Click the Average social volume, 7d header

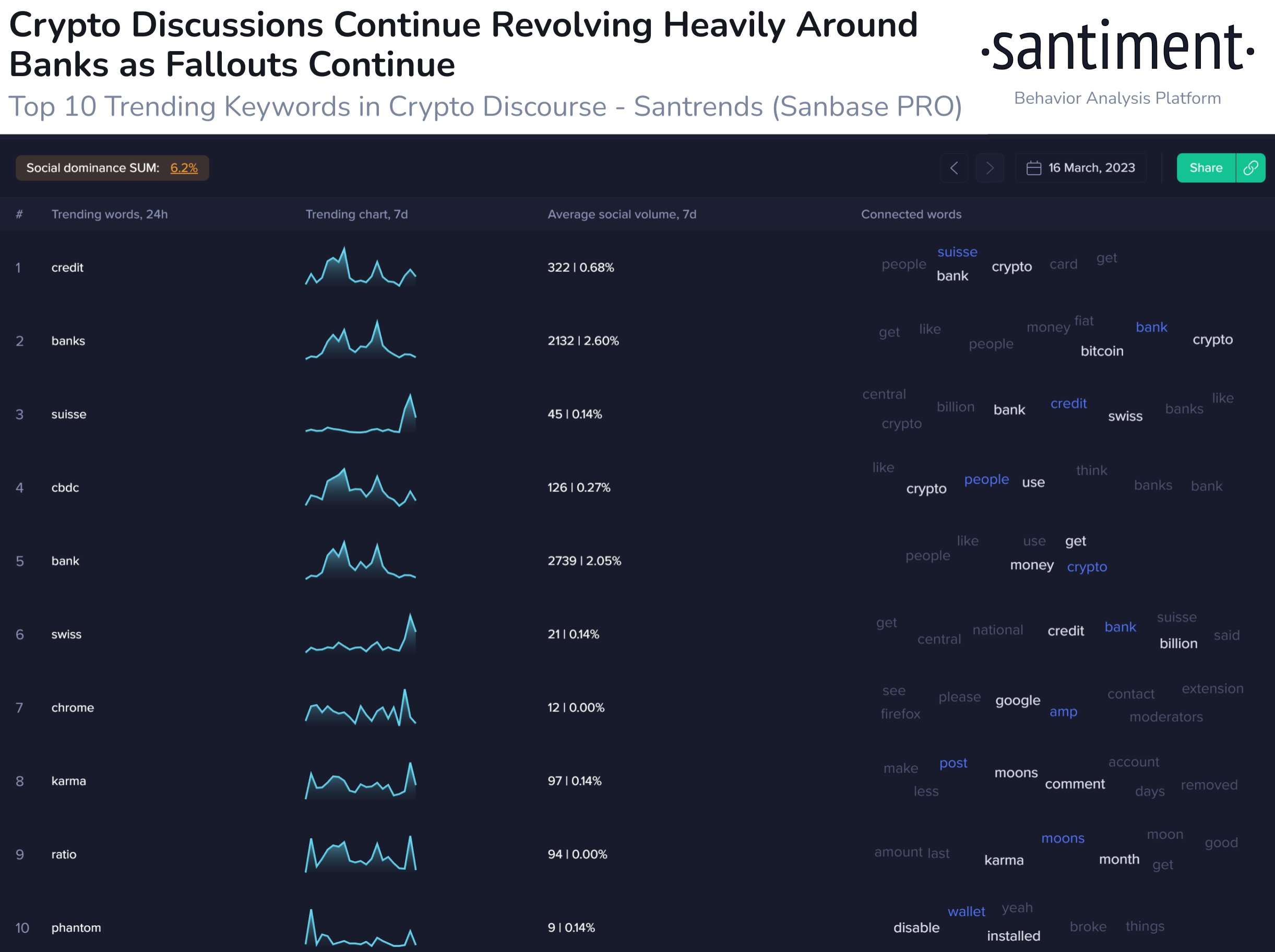[622, 214]
